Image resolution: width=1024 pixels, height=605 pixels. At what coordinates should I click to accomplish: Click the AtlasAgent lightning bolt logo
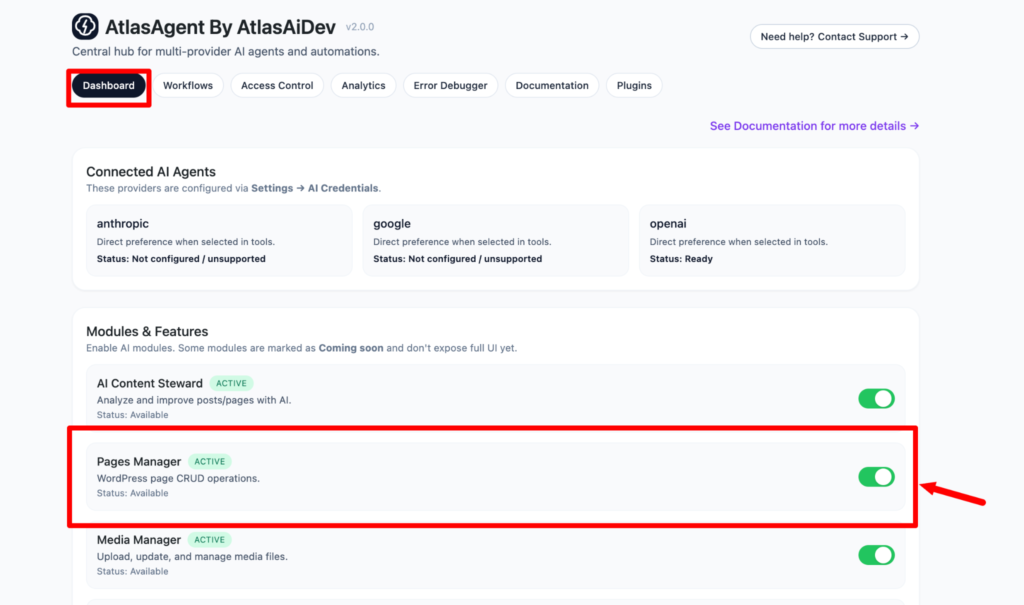(x=85, y=26)
